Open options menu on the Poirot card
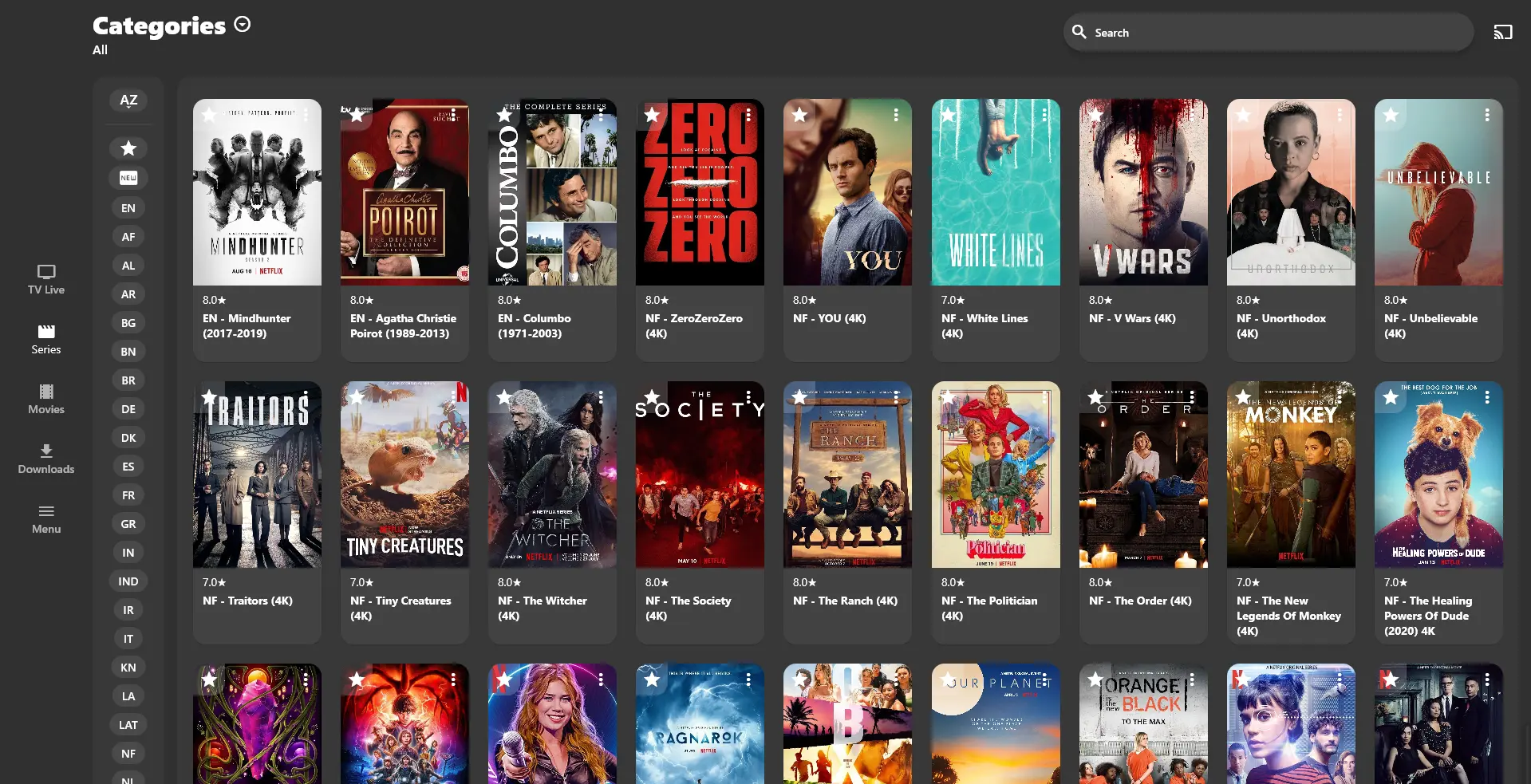This screenshot has width=1531, height=784. pyautogui.click(x=453, y=115)
